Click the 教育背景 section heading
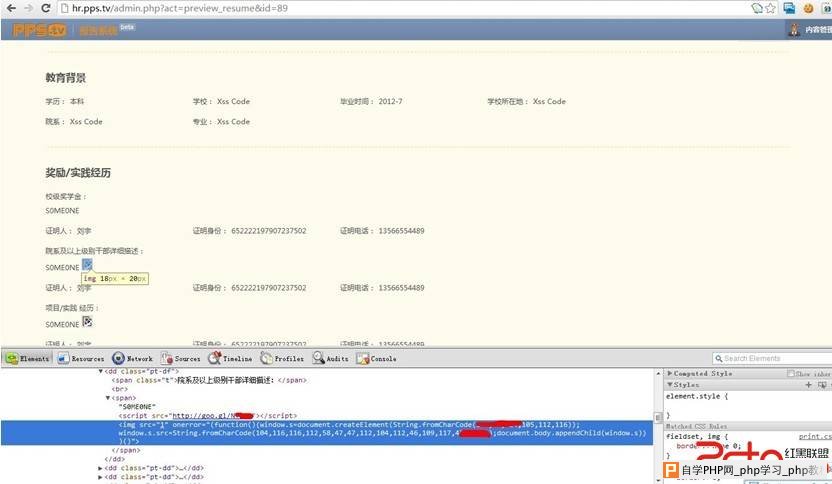This screenshot has height=484, width=832. [65, 78]
